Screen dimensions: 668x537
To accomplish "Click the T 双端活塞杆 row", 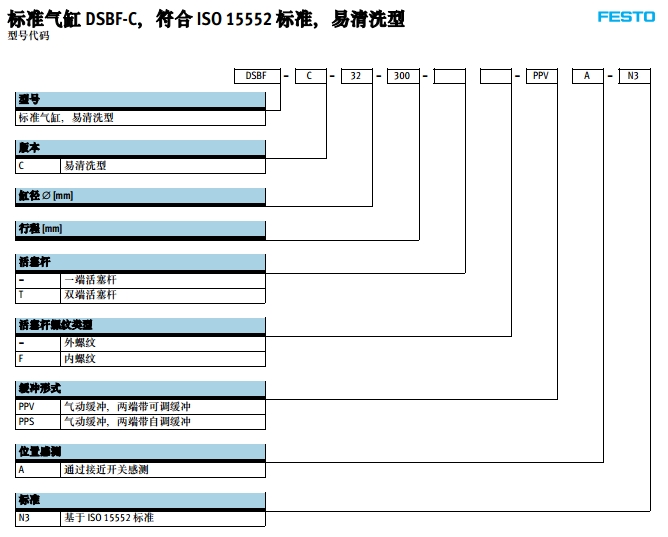I will click(141, 295).
